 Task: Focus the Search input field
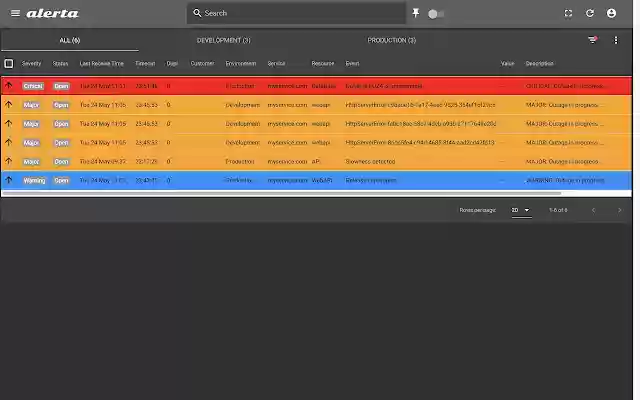tap(296, 13)
